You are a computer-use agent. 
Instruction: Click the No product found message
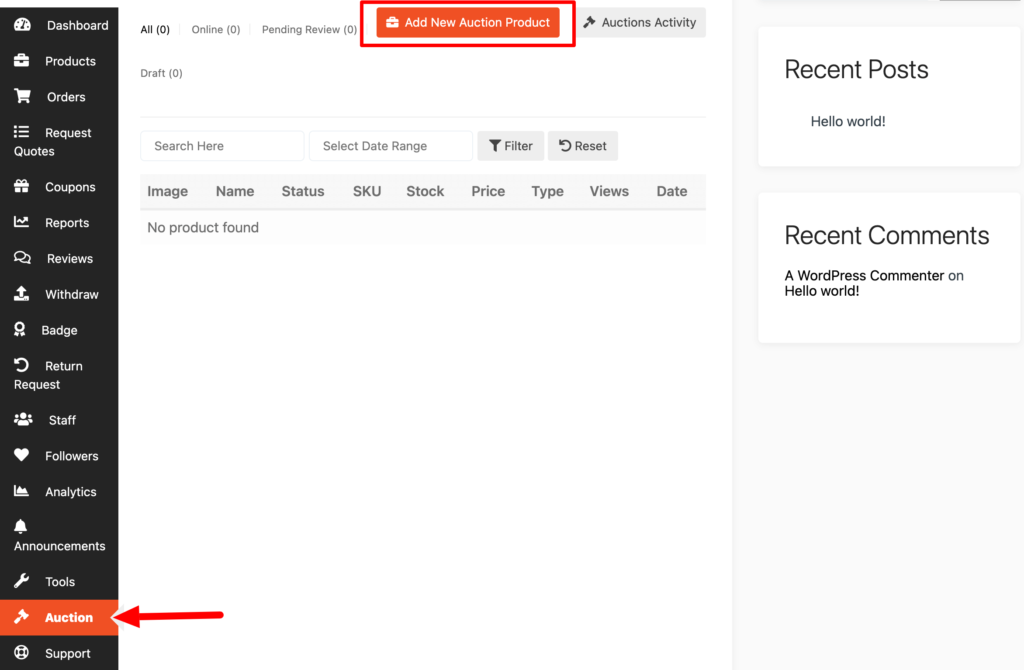point(203,227)
